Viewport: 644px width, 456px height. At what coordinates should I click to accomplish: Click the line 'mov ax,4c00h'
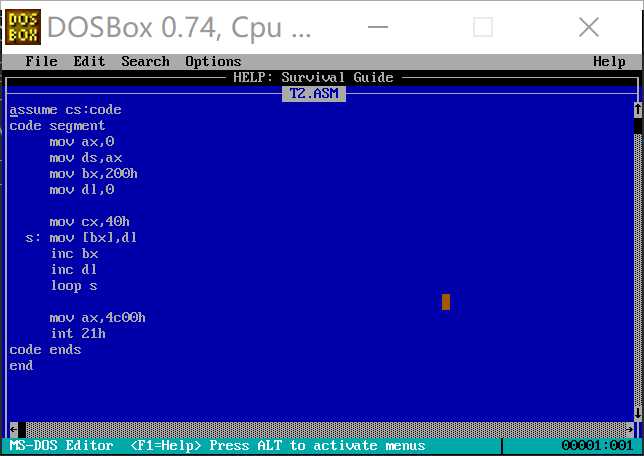(x=97, y=318)
